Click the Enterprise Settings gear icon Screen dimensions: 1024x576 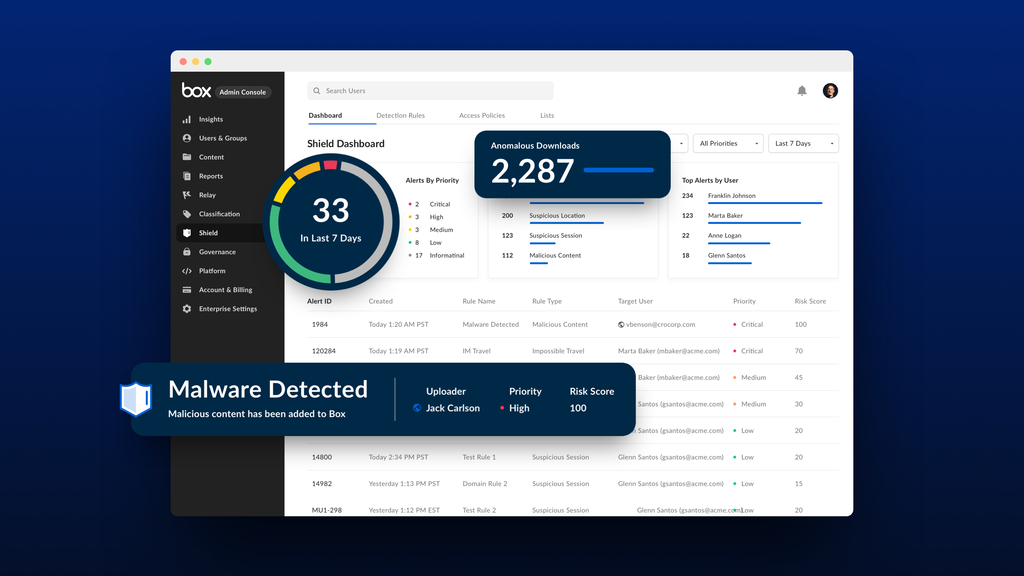[187, 309]
